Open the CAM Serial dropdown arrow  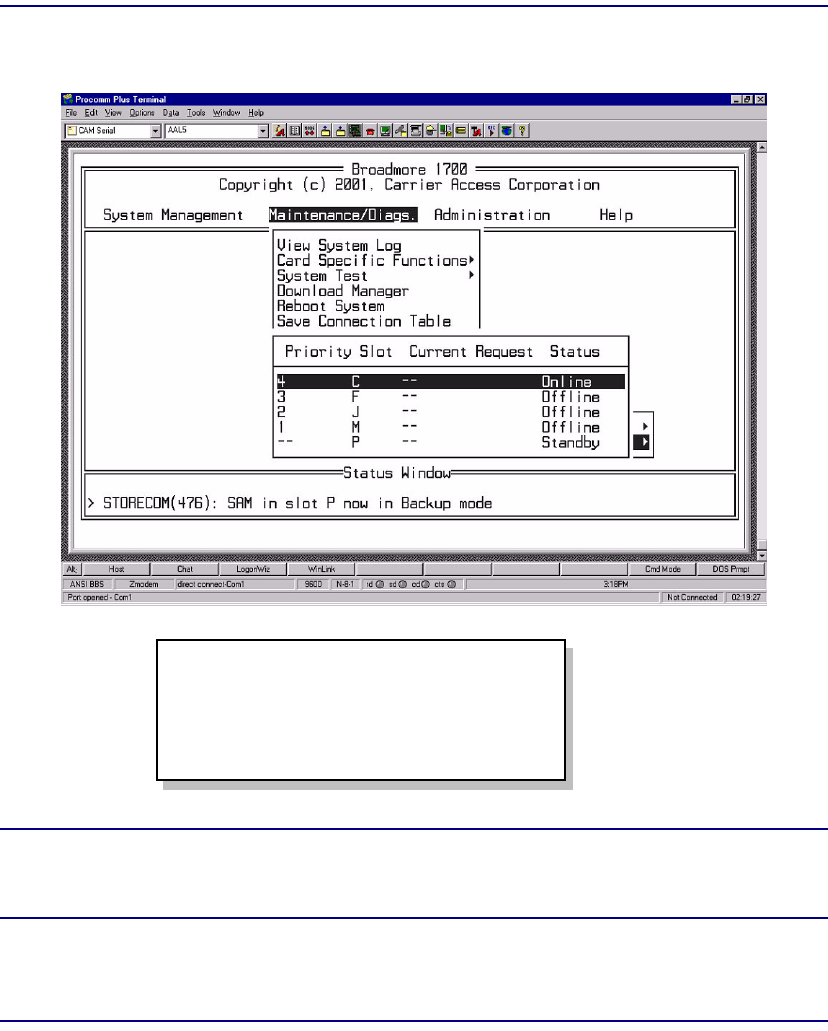pyautogui.click(x=155, y=131)
